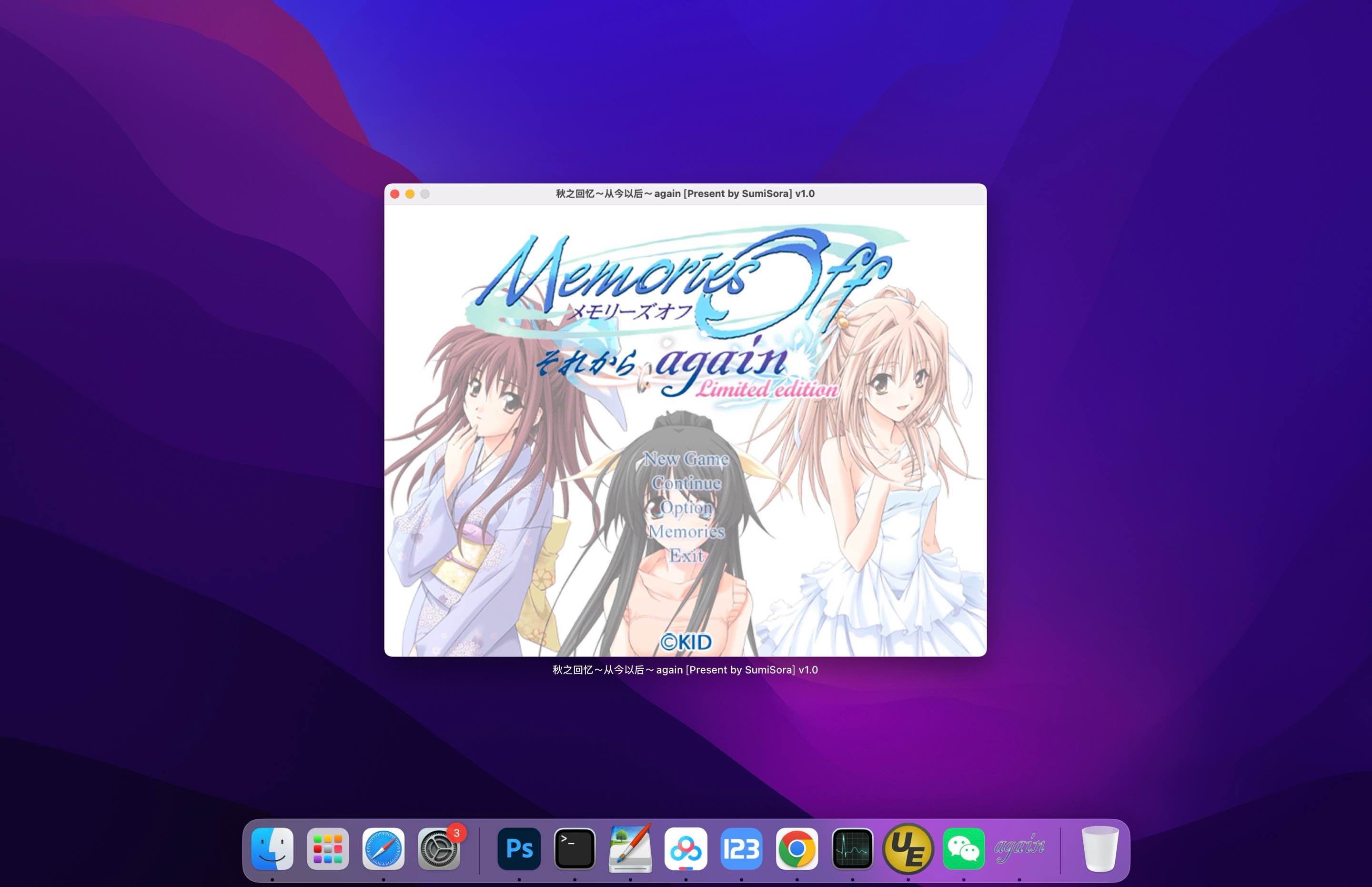Click the caption text below game window
The height and width of the screenshot is (887, 1372).
(685, 670)
